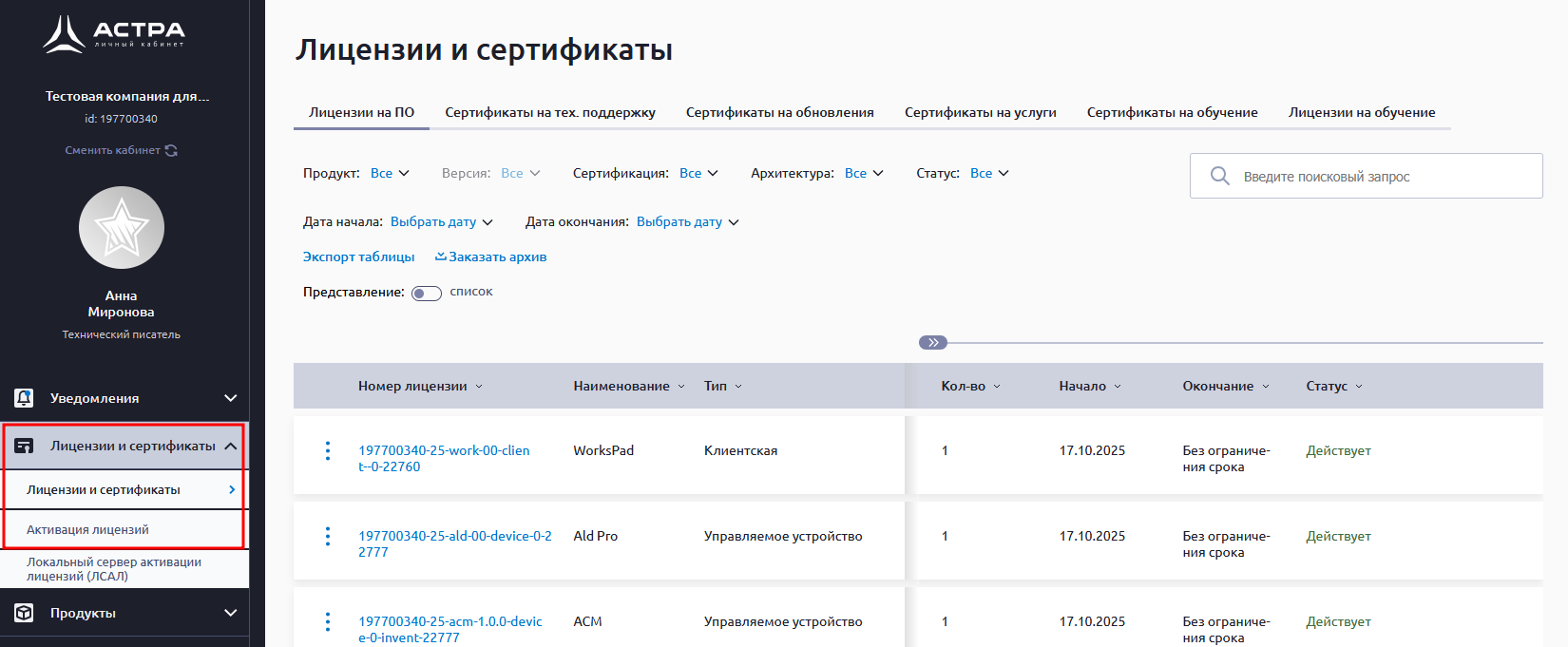Click the search magnifier icon

[x=1219, y=176]
